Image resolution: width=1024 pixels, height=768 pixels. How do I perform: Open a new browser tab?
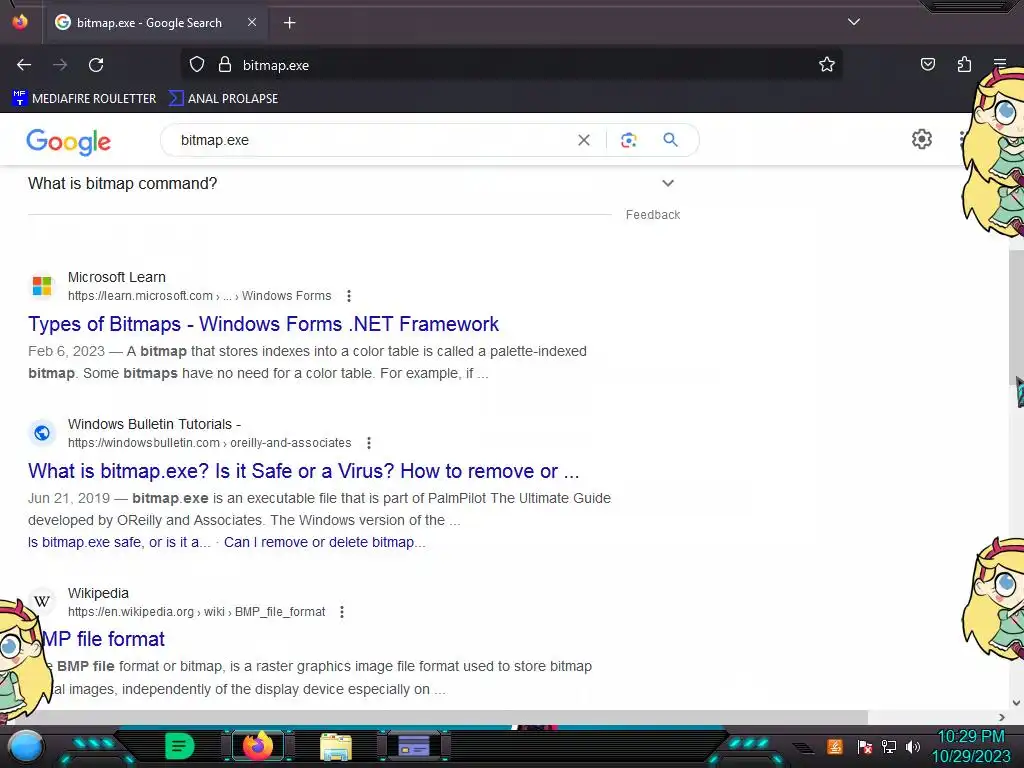click(x=289, y=23)
